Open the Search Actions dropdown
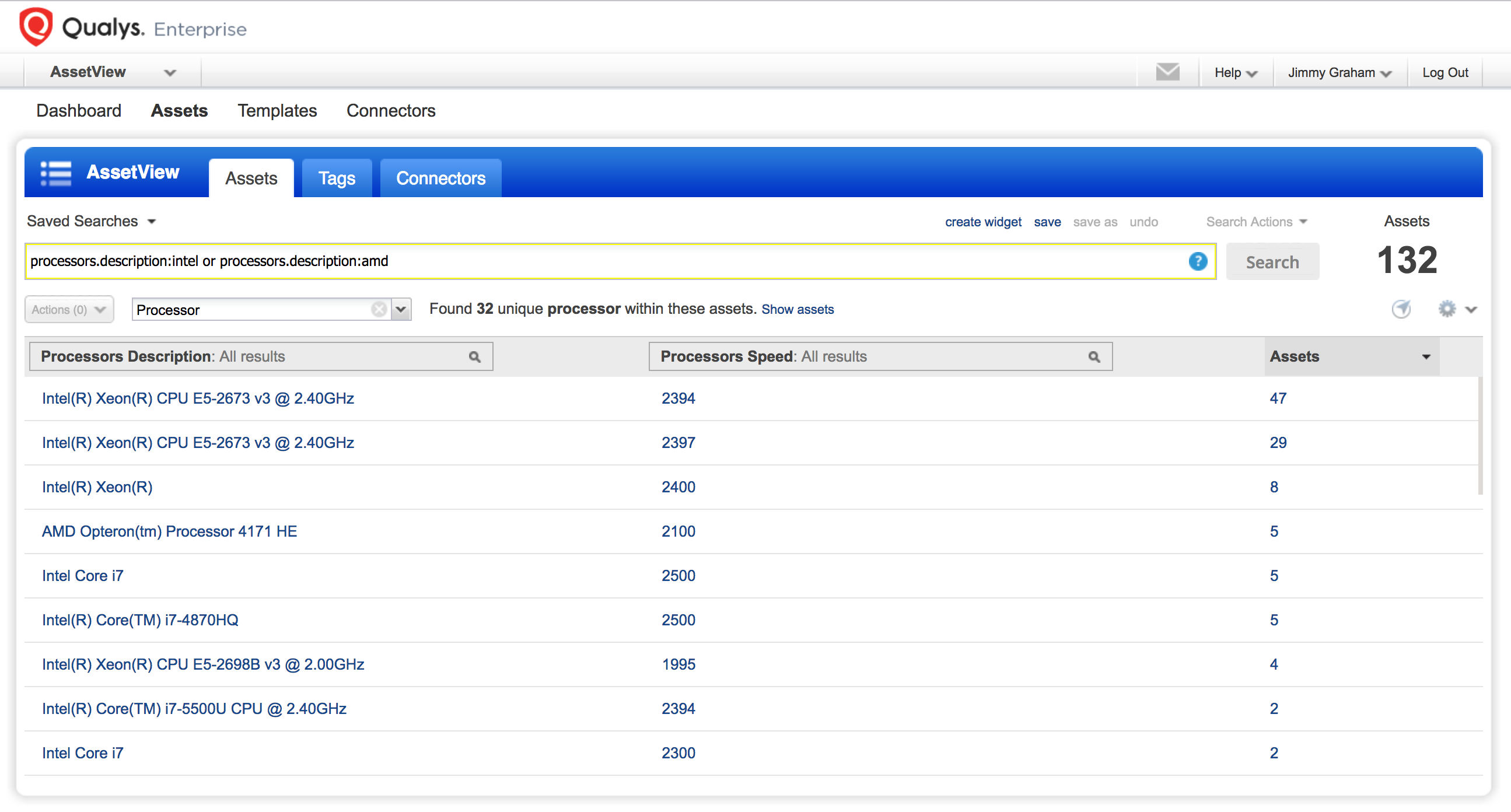Screen dimensions: 1511x812 (x=1256, y=222)
